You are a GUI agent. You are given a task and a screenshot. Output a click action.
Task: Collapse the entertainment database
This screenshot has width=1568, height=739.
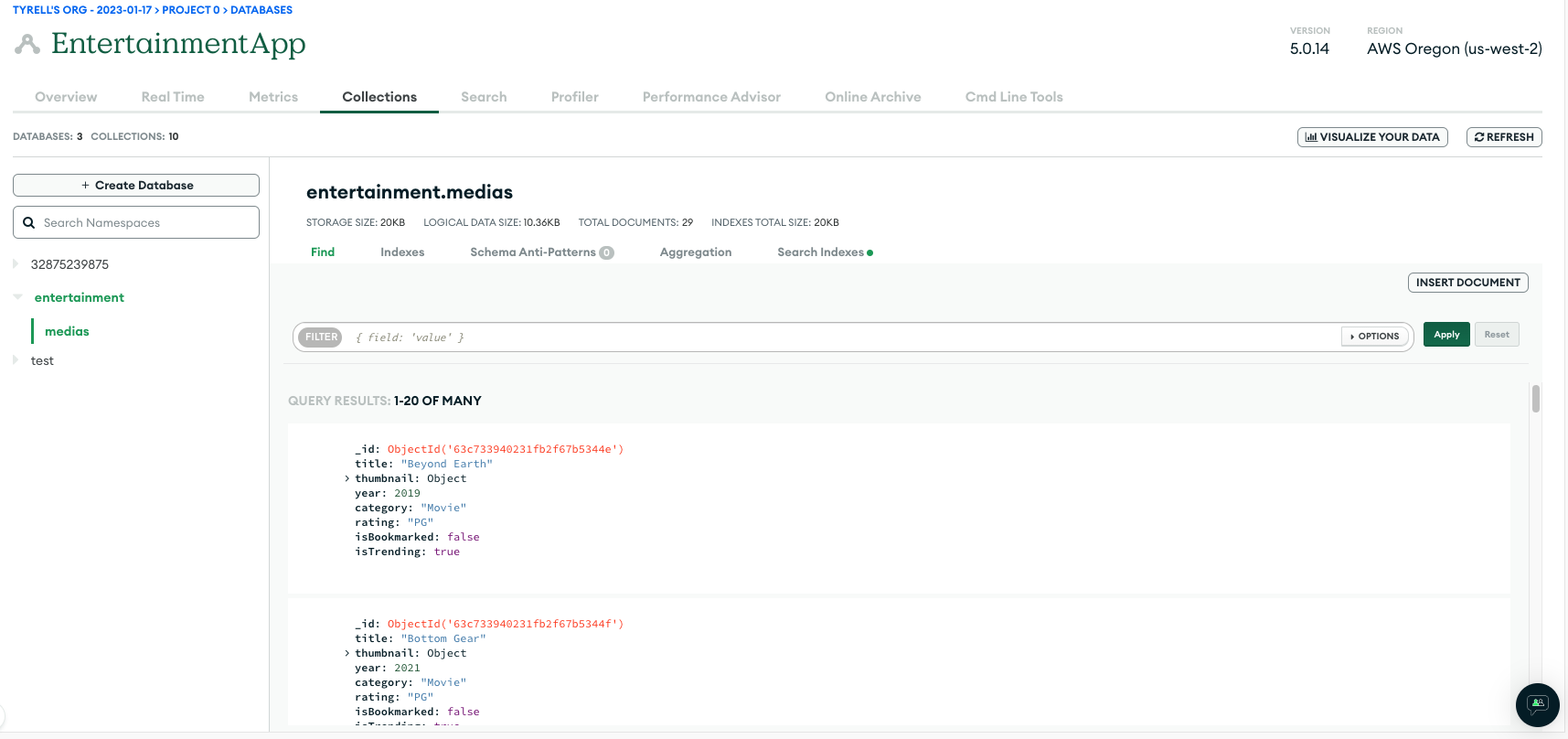pyautogui.click(x=17, y=296)
